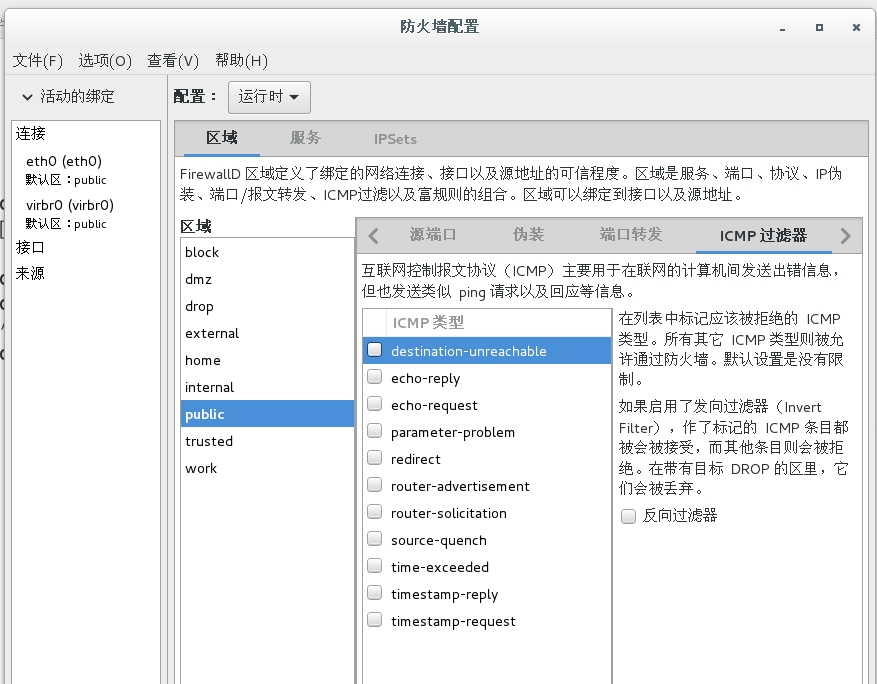Select the time-exceeded row label
The image size is (877, 684).
(440, 567)
